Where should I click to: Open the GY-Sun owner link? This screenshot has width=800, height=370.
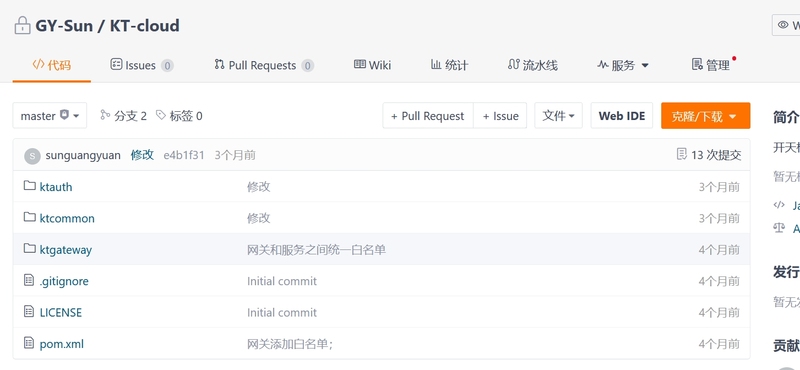[64, 26]
